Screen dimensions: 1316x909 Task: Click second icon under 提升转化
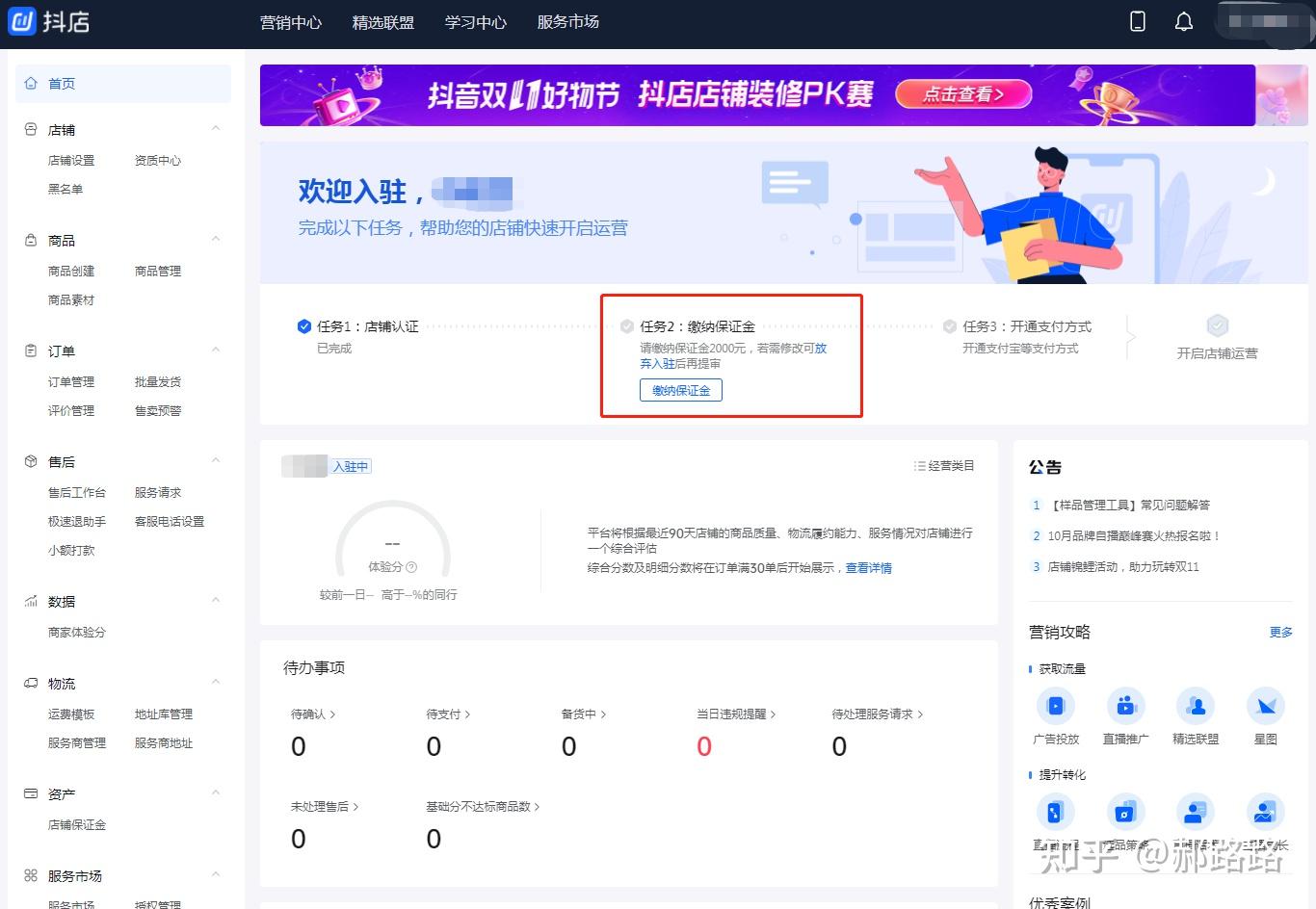[1126, 812]
